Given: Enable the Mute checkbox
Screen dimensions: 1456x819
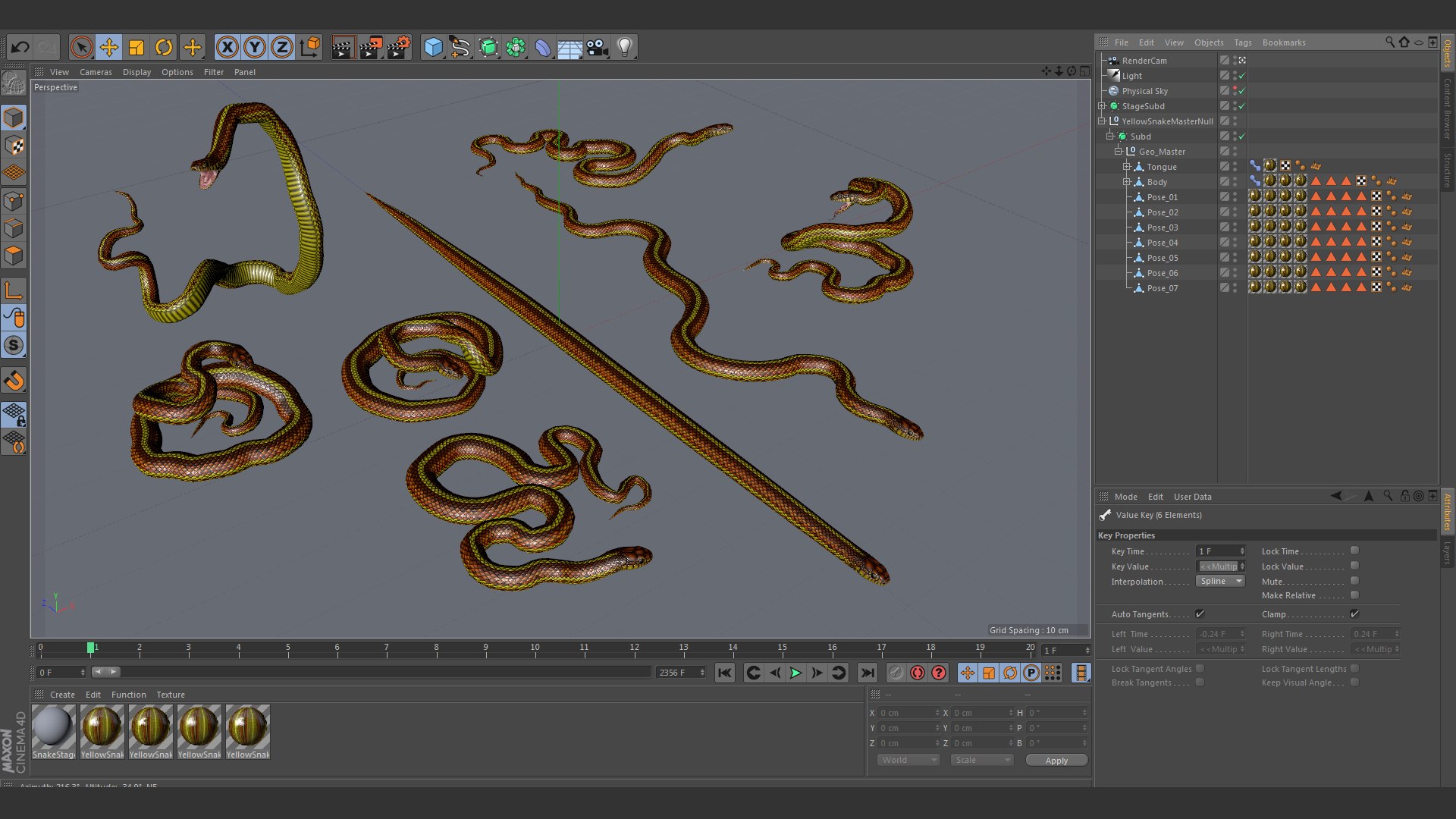Looking at the screenshot, I should pos(1354,581).
